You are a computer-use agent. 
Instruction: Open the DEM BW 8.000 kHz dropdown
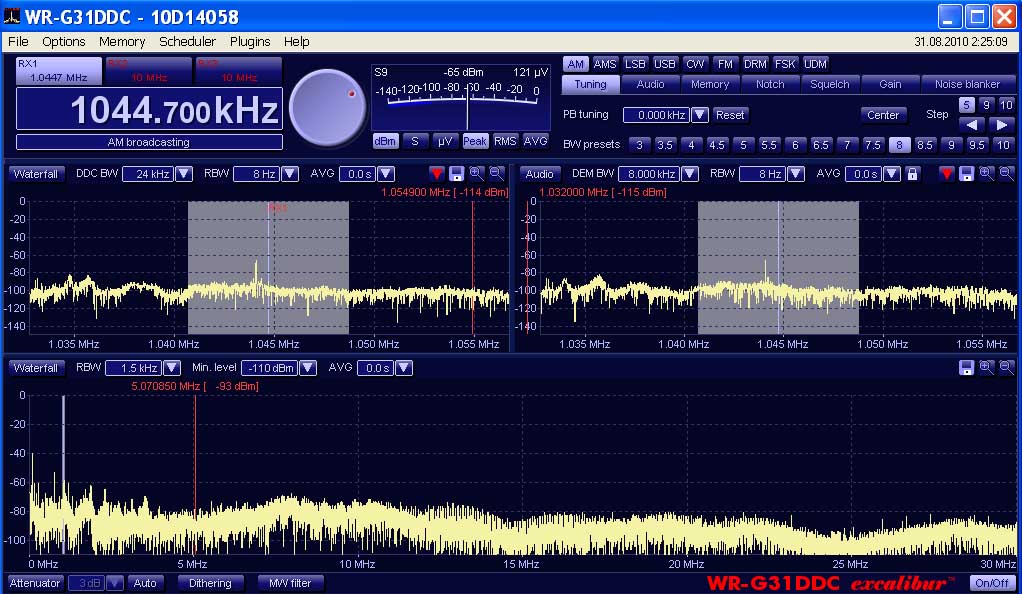(x=690, y=174)
